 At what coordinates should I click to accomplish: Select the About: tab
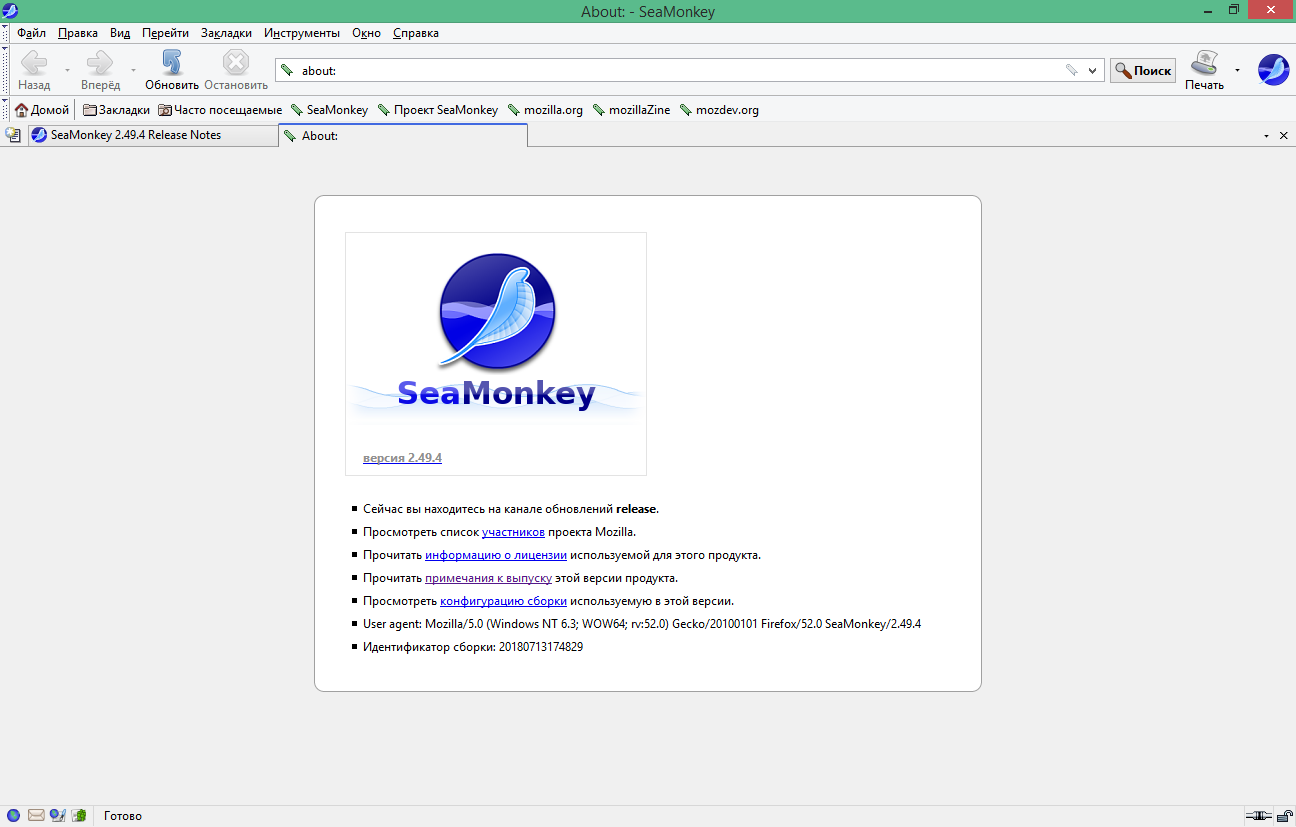(x=403, y=135)
